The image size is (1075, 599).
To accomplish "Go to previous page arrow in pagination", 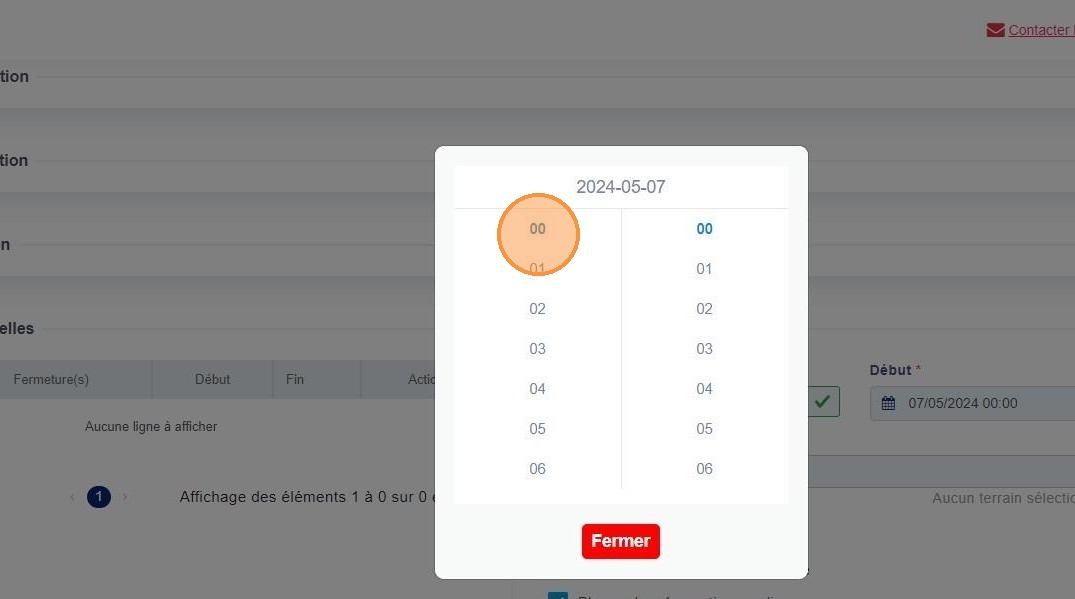I will click(72, 497).
